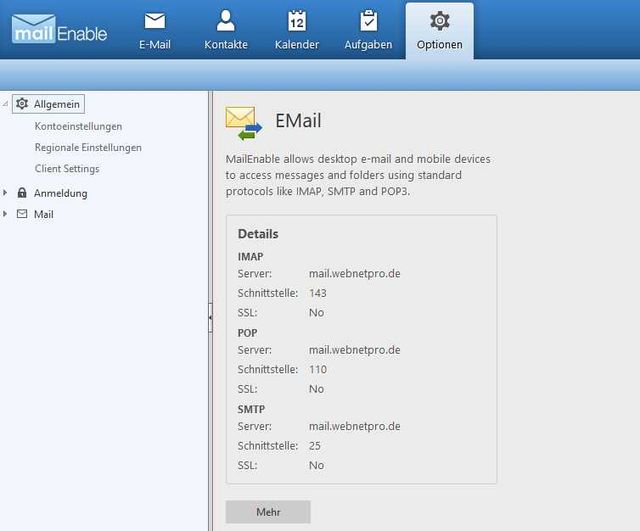Click the padlock icon beside Anmeldung
Screen dimensions: 640x531
(x=22, y=193)
